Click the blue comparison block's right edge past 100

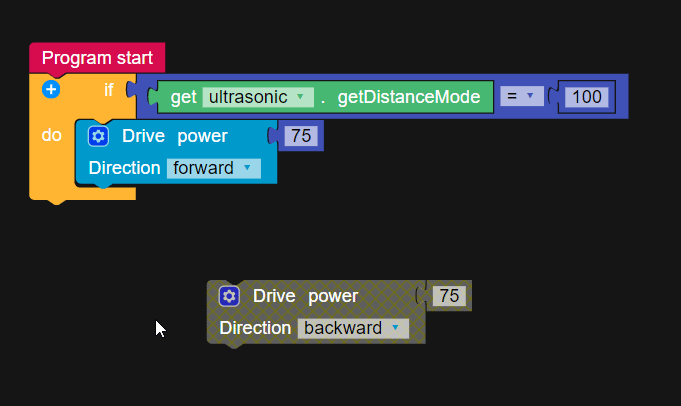point(621,97)
